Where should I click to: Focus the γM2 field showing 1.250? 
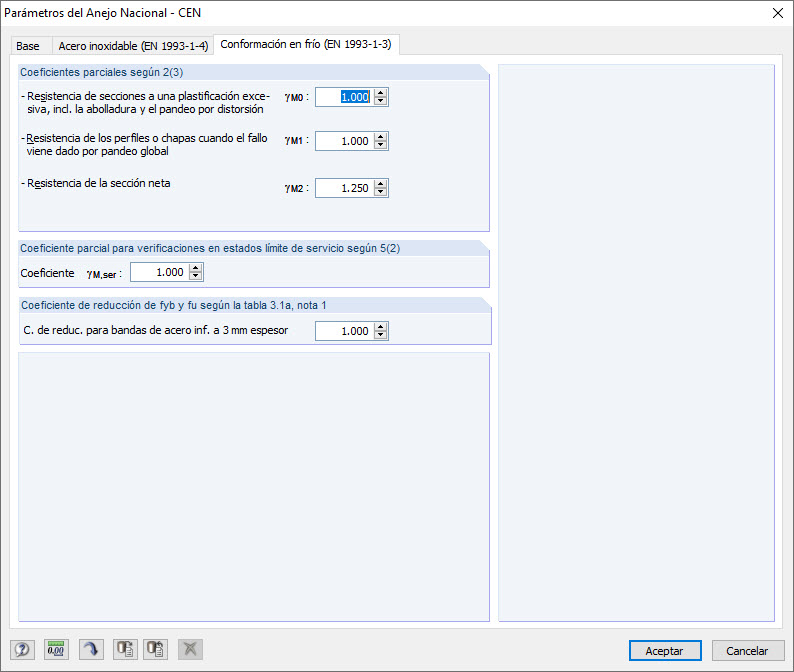tap(344, 188)
